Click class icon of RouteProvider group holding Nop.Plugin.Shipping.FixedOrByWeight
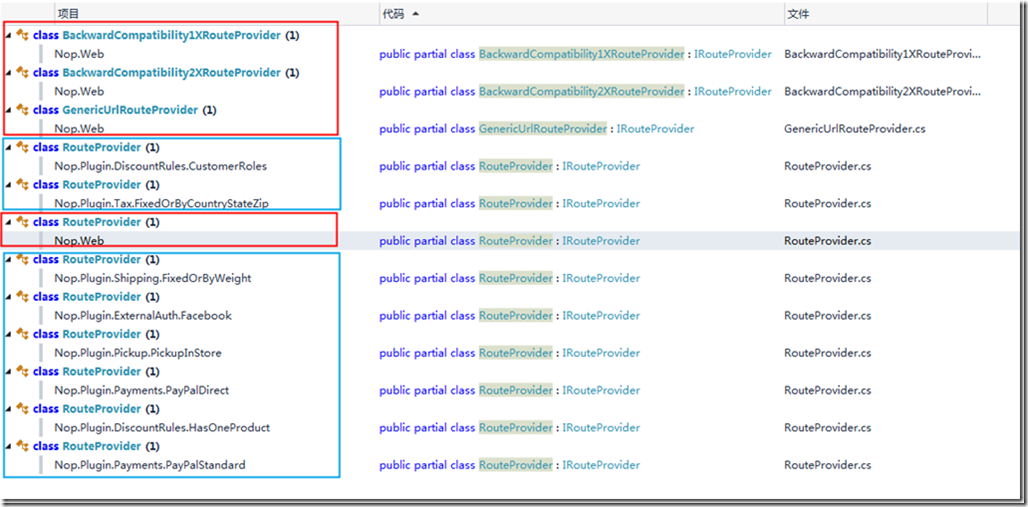This screenshot has width=1028, height=507. coord(23,259)
